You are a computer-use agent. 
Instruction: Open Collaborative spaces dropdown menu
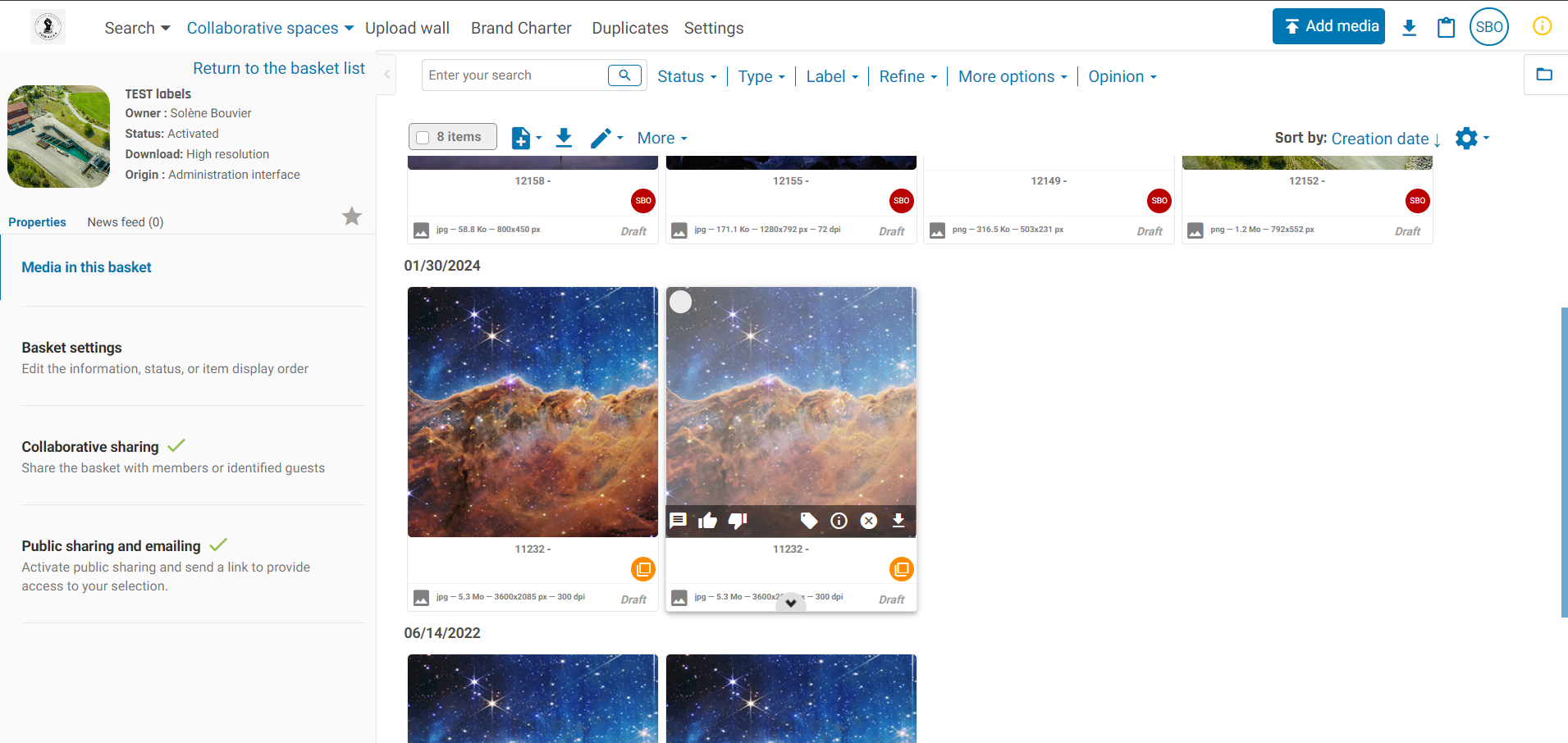point(270,28)
